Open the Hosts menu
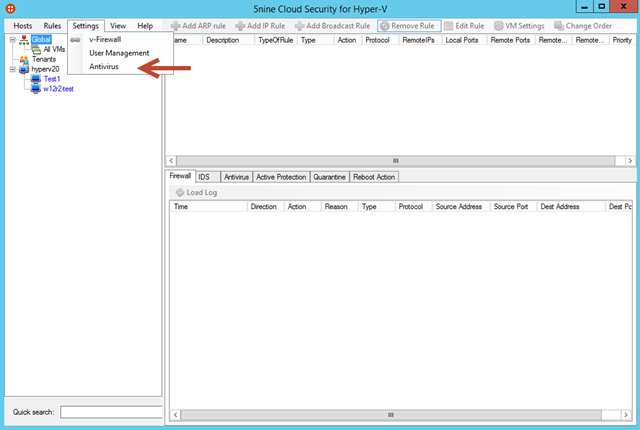Image resolution: width=640 pixels, height=430 pixels. point(22,26)
